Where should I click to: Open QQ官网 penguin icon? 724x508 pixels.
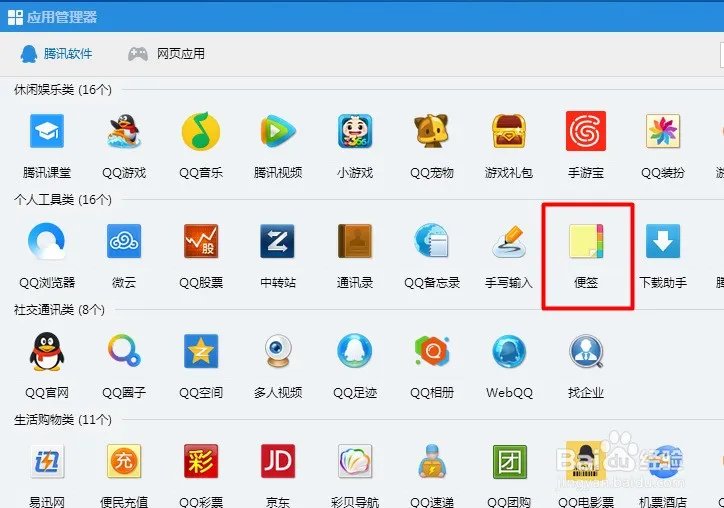(47, 351)
